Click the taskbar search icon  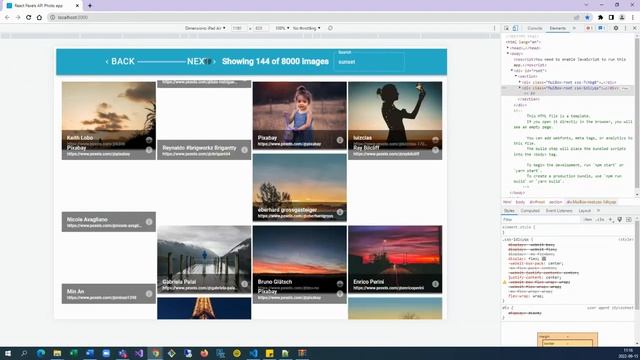(24, 353)
